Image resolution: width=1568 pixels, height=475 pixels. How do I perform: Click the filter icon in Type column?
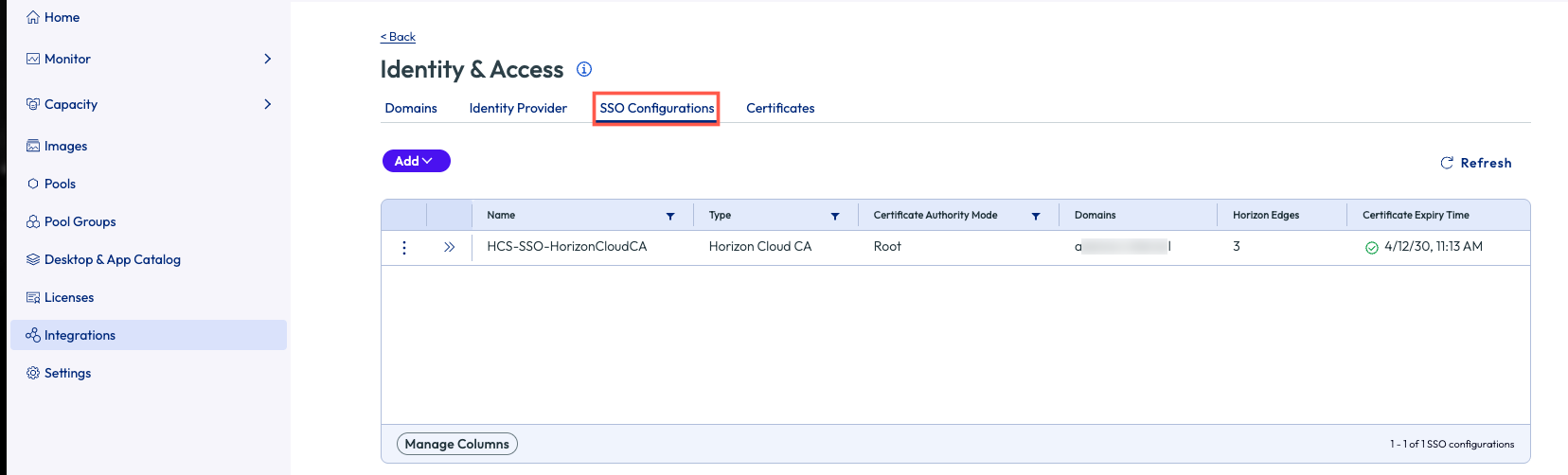click(835, 216)
